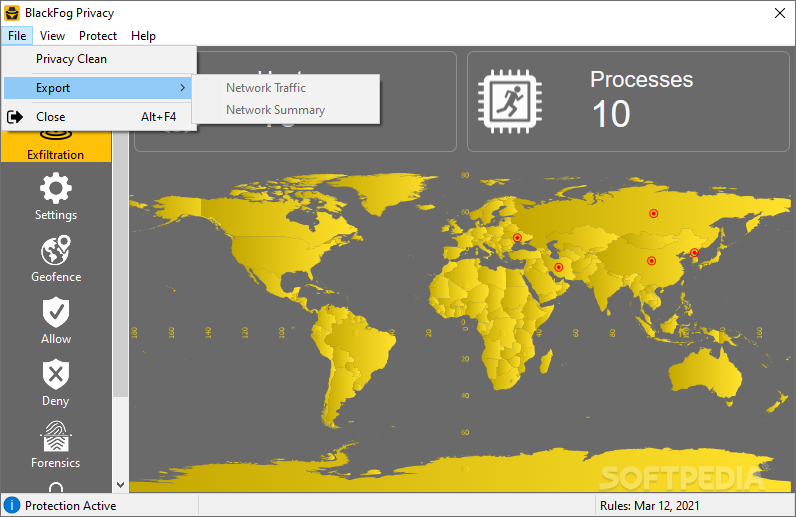
Task: Click the Alt+F4 shortcut label
Action: 158,117
